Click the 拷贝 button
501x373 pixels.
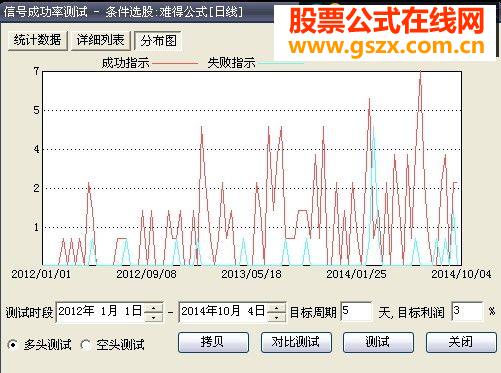213,342
